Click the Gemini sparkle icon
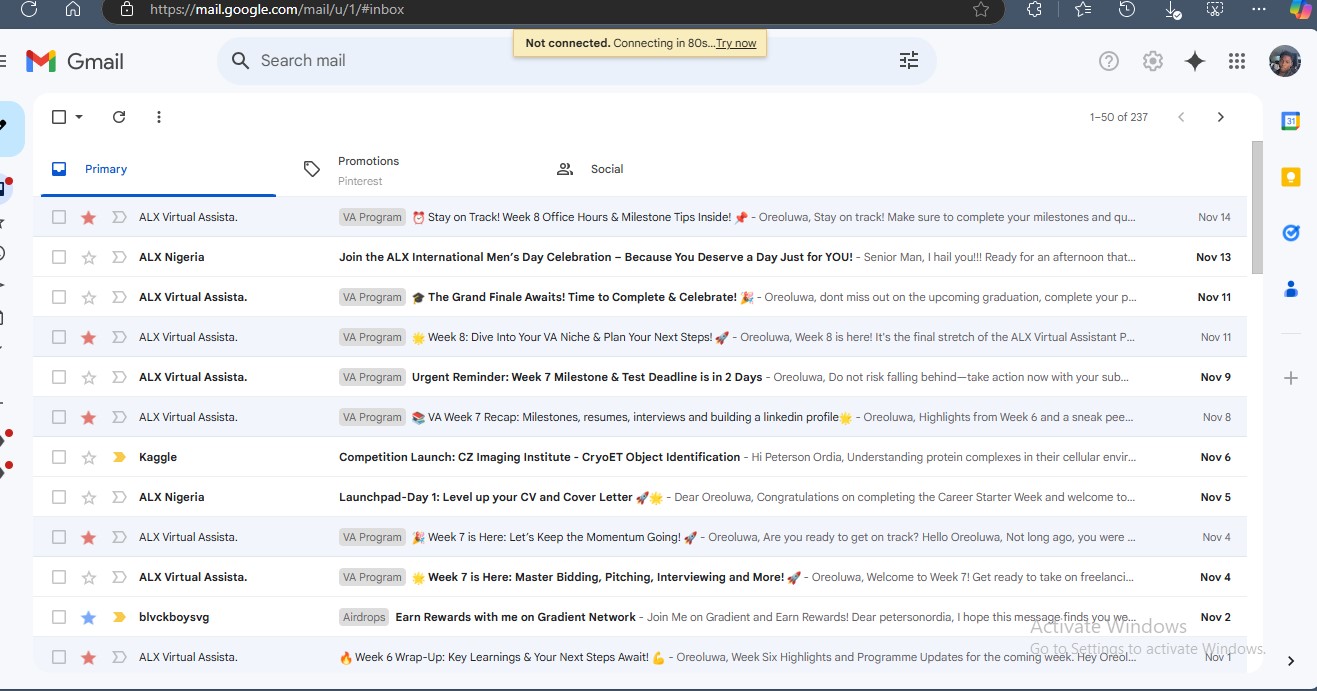The image size is (1317, 691). [x=1194, y=61]
